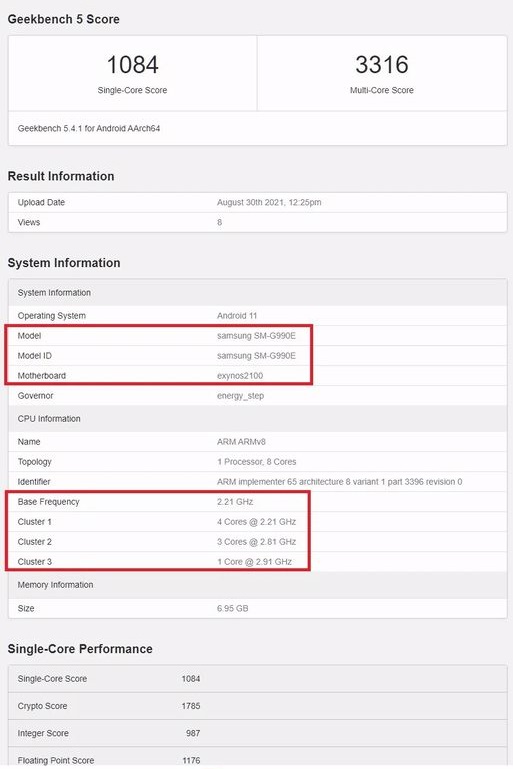The height and width of the screenshot is (769, 513).
Task: Select the Geekbench 5.4.1 for Android AArch64 text
Action: (89, 128)
